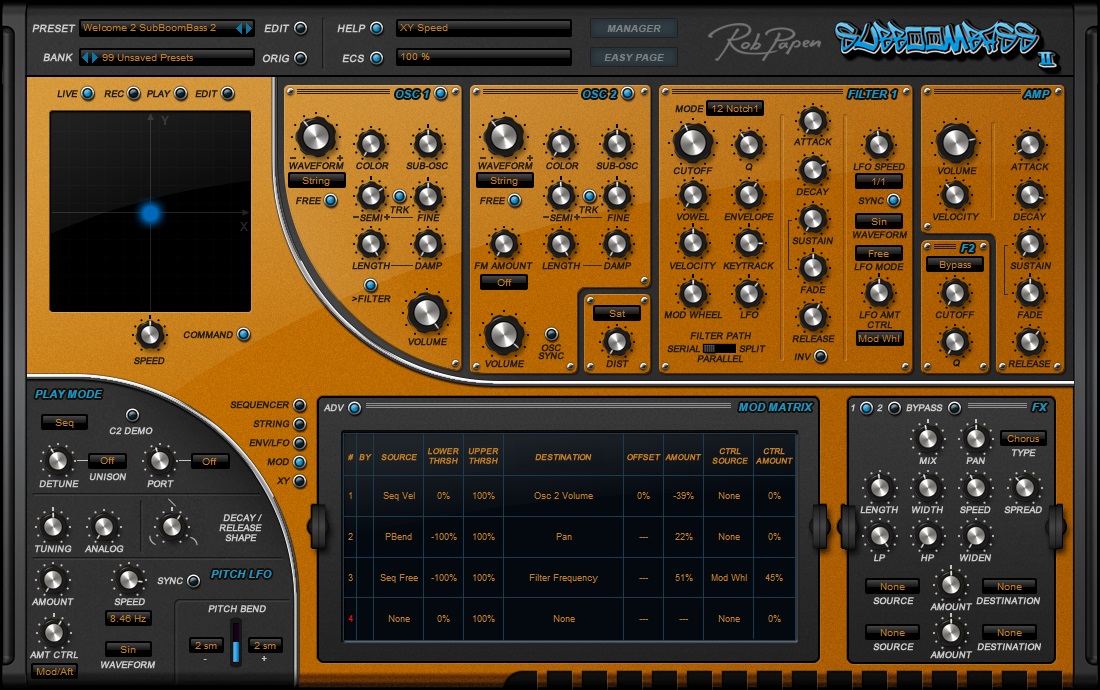Open the preset Manager
This screenshot has height=690, width=1100.
point(633,28)
